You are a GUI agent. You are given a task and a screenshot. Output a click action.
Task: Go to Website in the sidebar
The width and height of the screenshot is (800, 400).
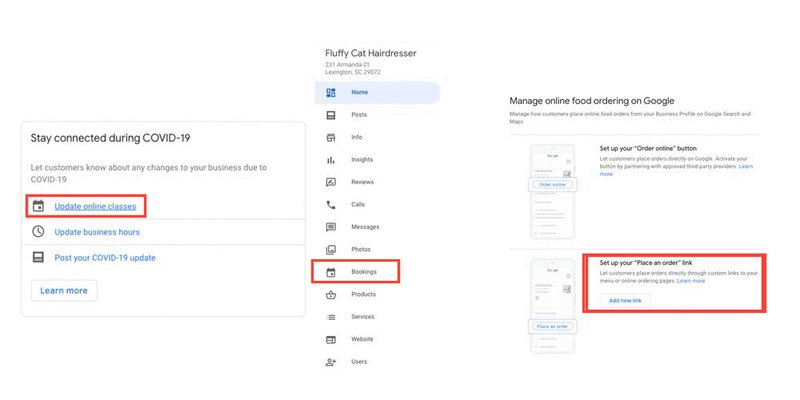[x=362, y=339]
